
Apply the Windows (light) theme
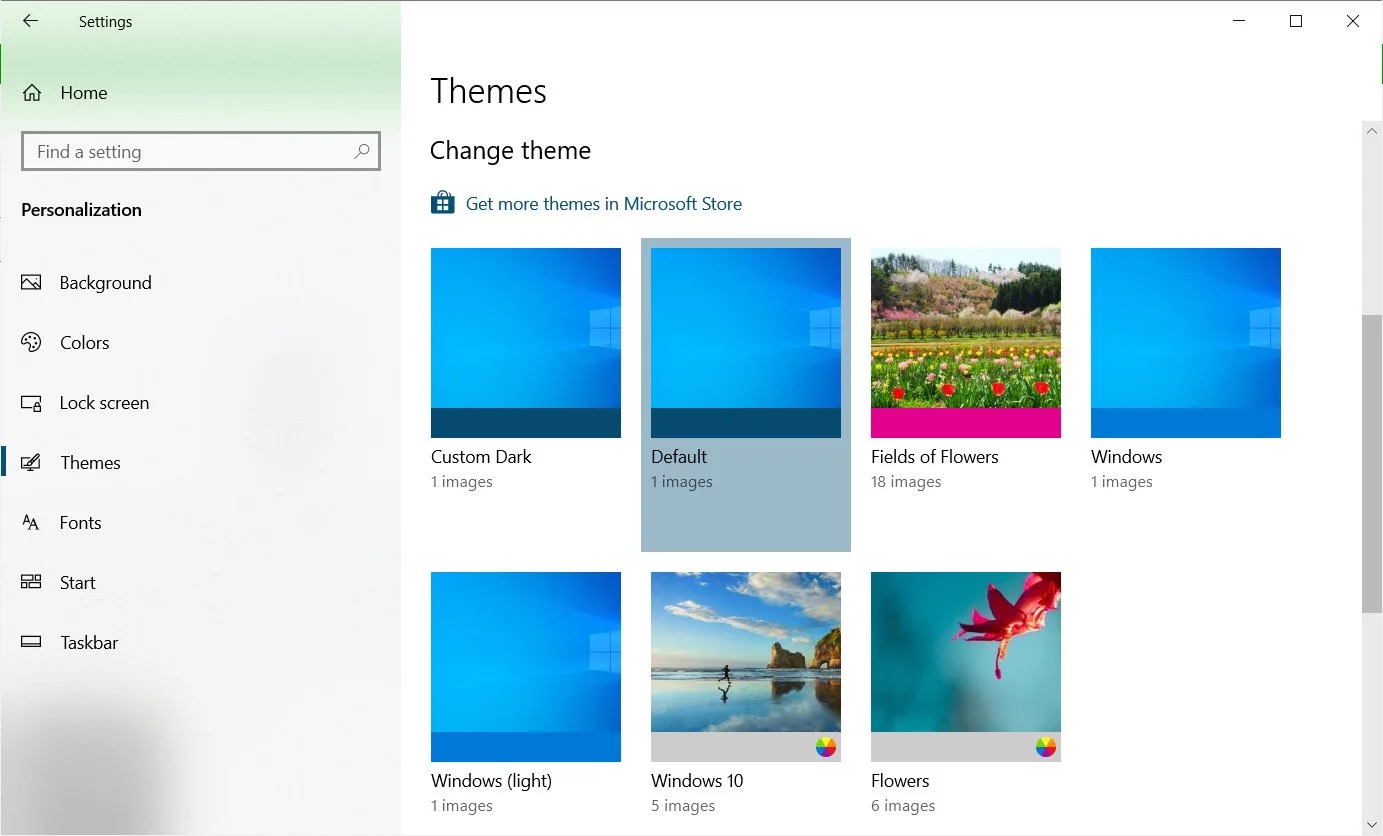point(526,667)
